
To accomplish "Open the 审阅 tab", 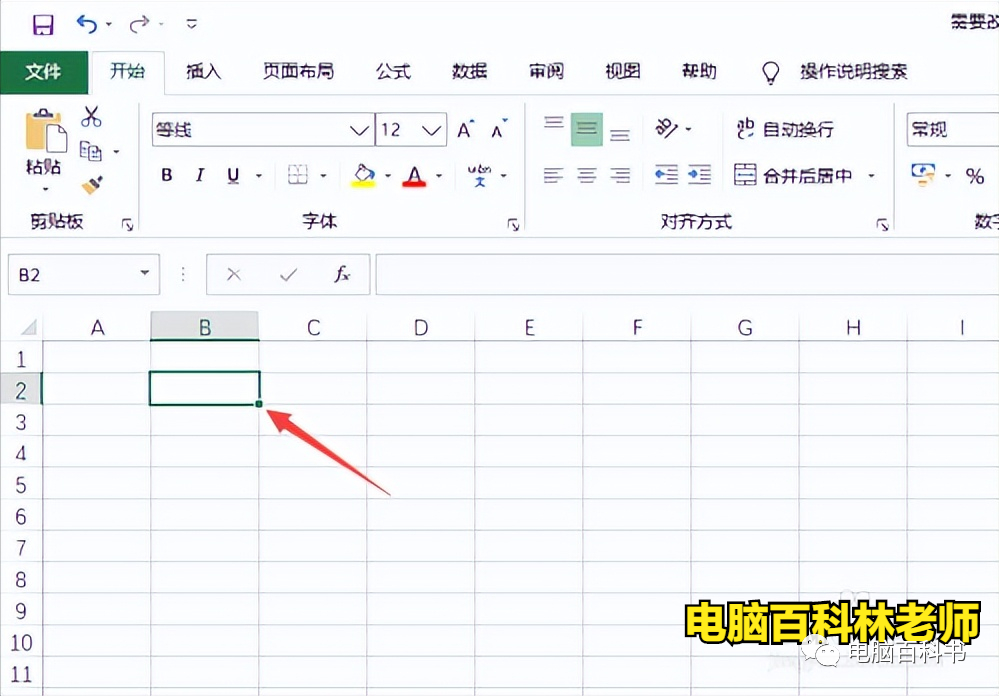I will pyautogui.click(x=546, y=71).
